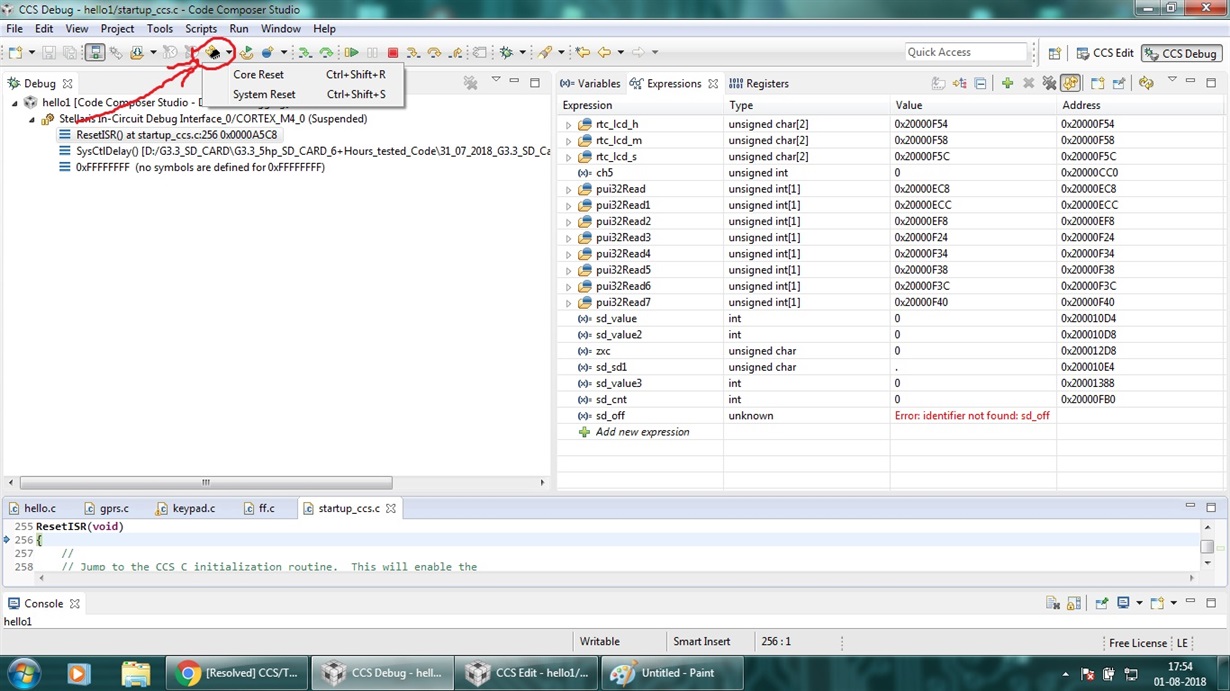Switch to CCS Edit perspective

pos(1104,53)
